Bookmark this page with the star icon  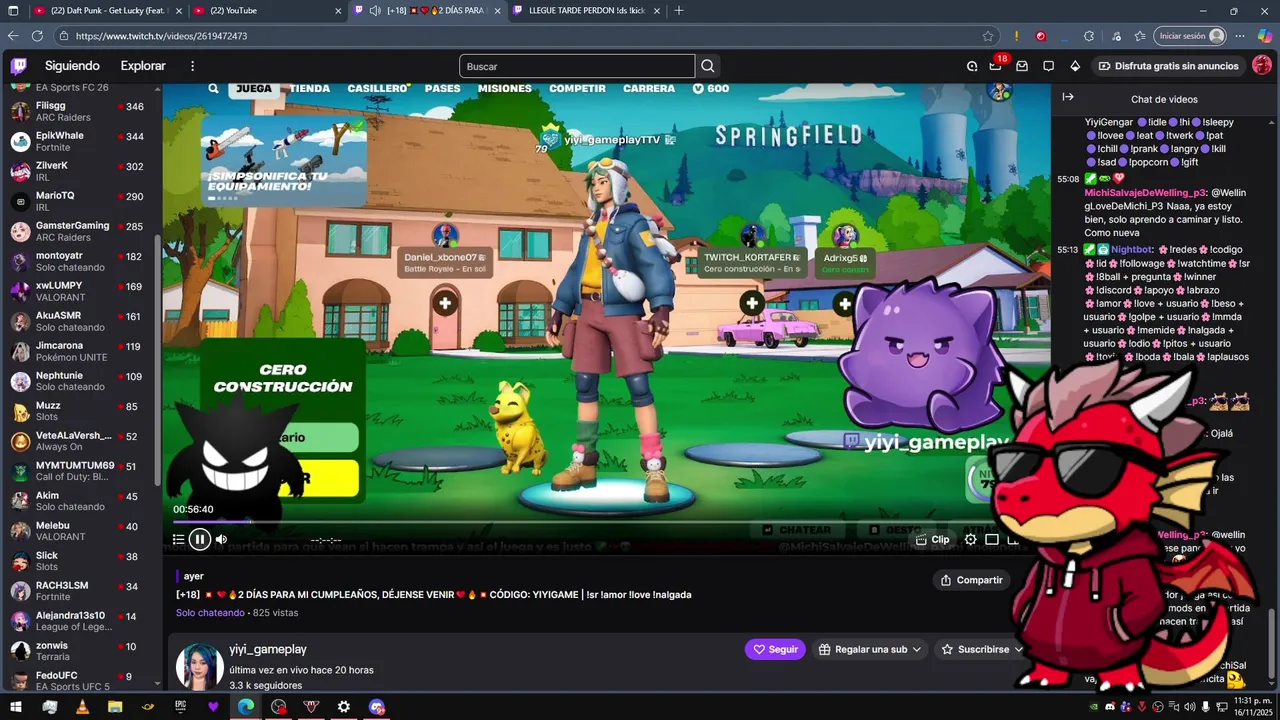(x=988, y=36)
